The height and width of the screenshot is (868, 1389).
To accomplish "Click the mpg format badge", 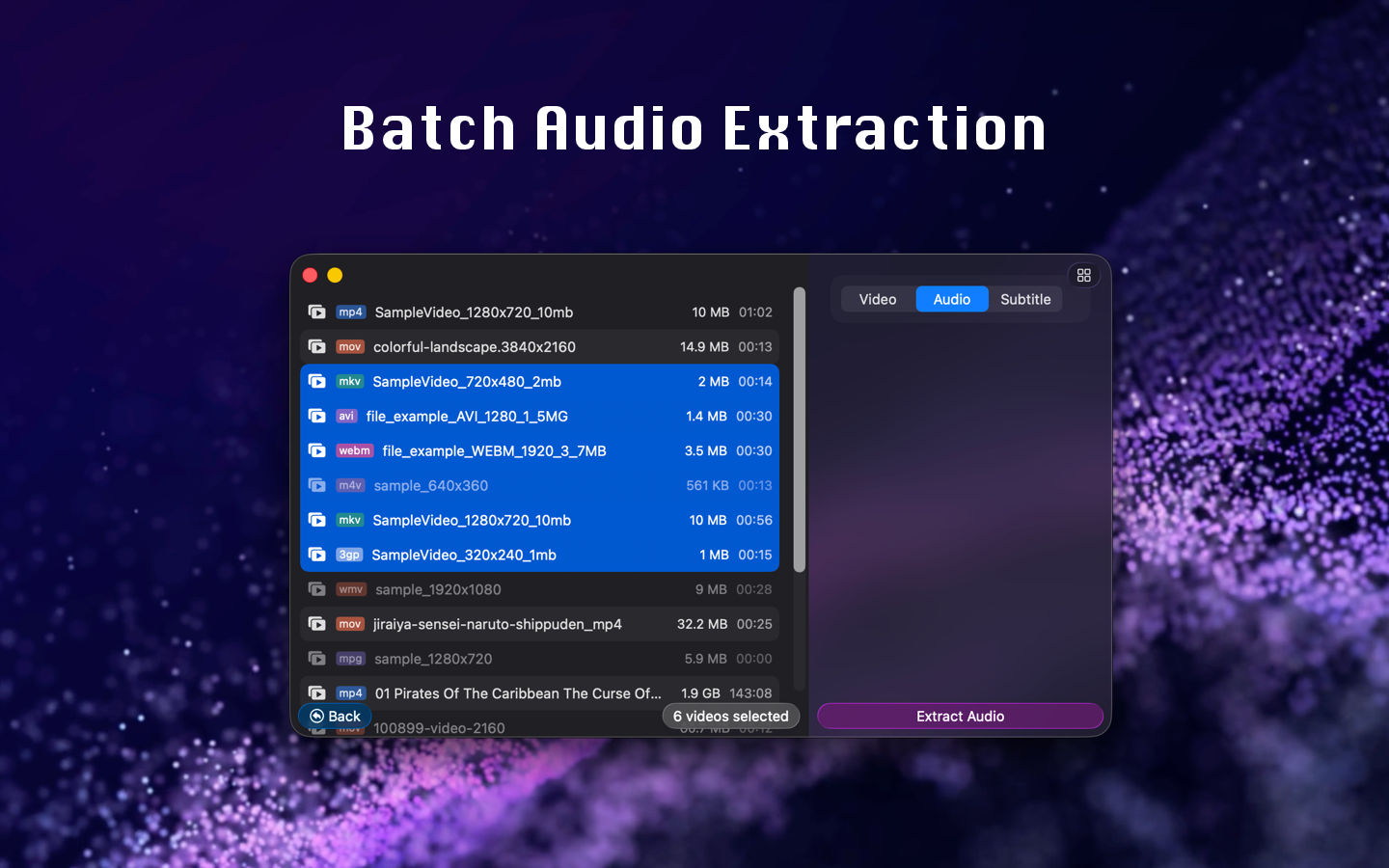I will (350, 660).
